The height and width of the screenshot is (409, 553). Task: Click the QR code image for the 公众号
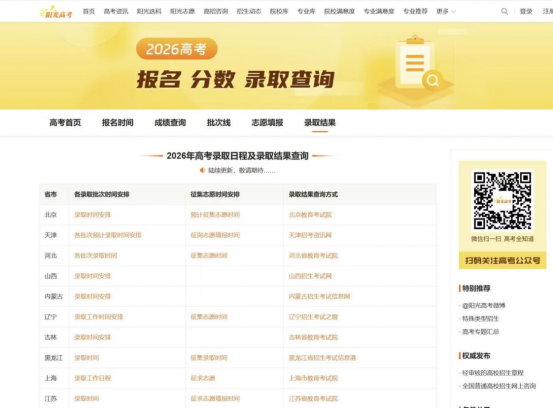click(x=502, y=201)
